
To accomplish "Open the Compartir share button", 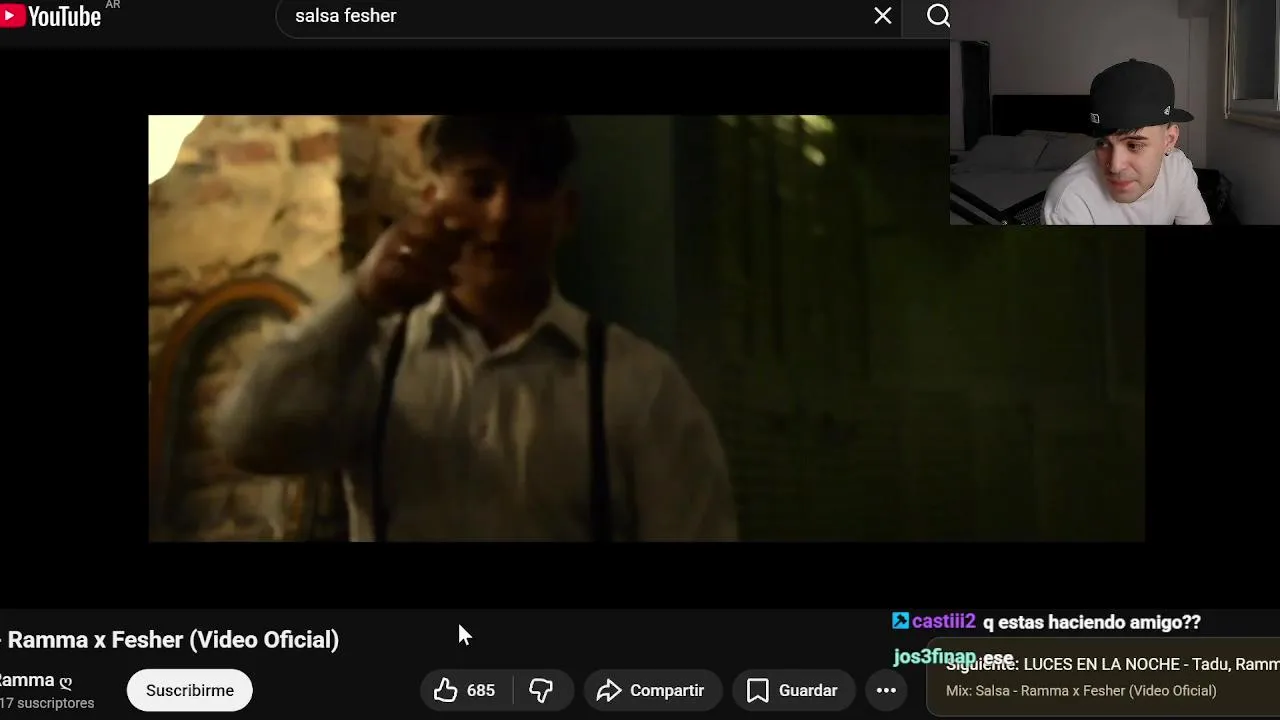I will (x=651, y=690).
